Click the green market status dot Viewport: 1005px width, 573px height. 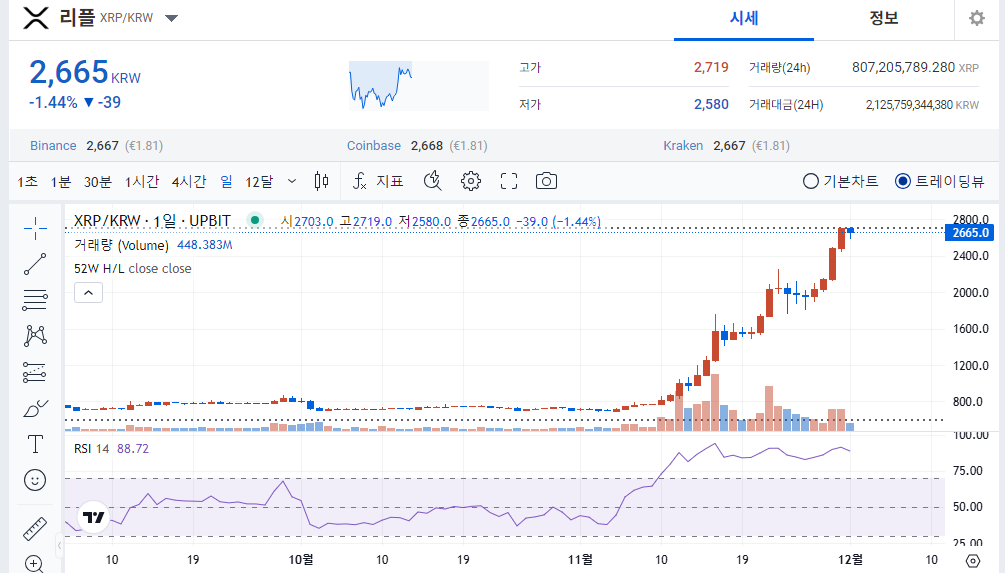click(x=255, y=220)
